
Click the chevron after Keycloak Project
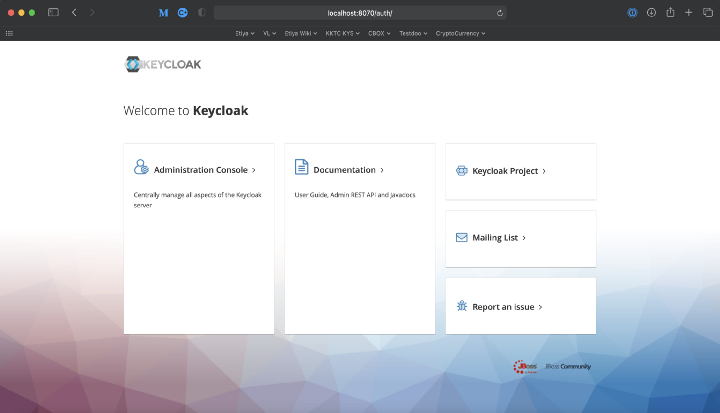(x=544, y=171)
